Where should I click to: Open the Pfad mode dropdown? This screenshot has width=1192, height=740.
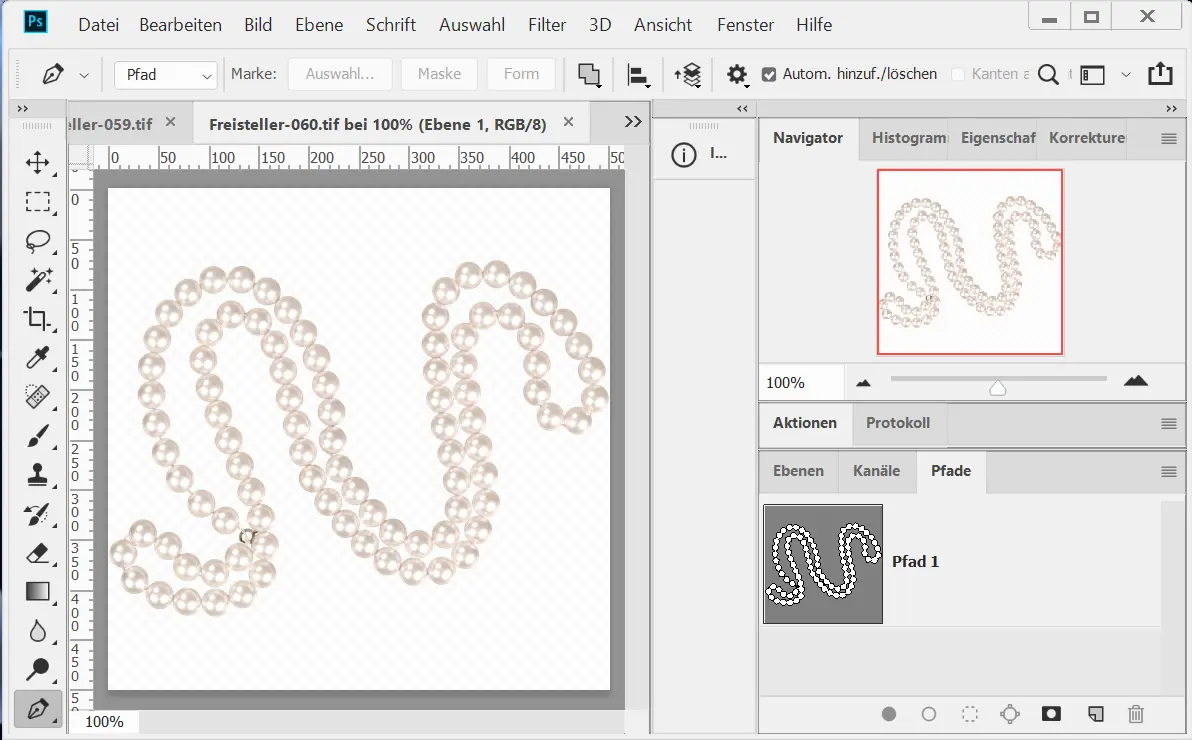166,75
